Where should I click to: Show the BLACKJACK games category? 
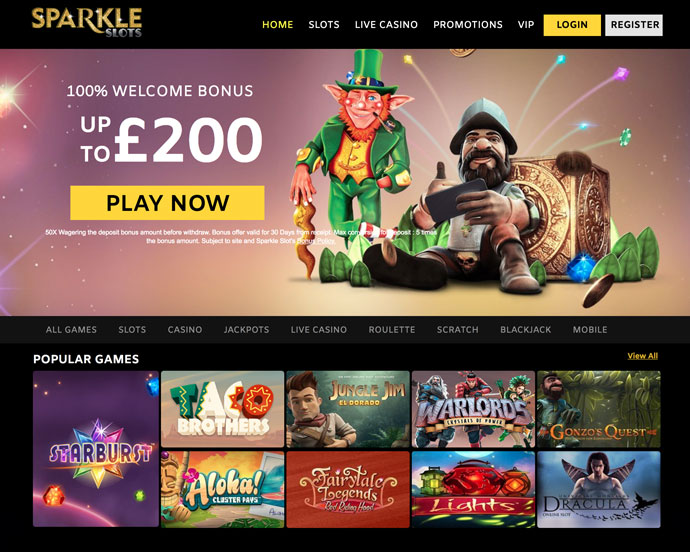(x=525, y=330)
